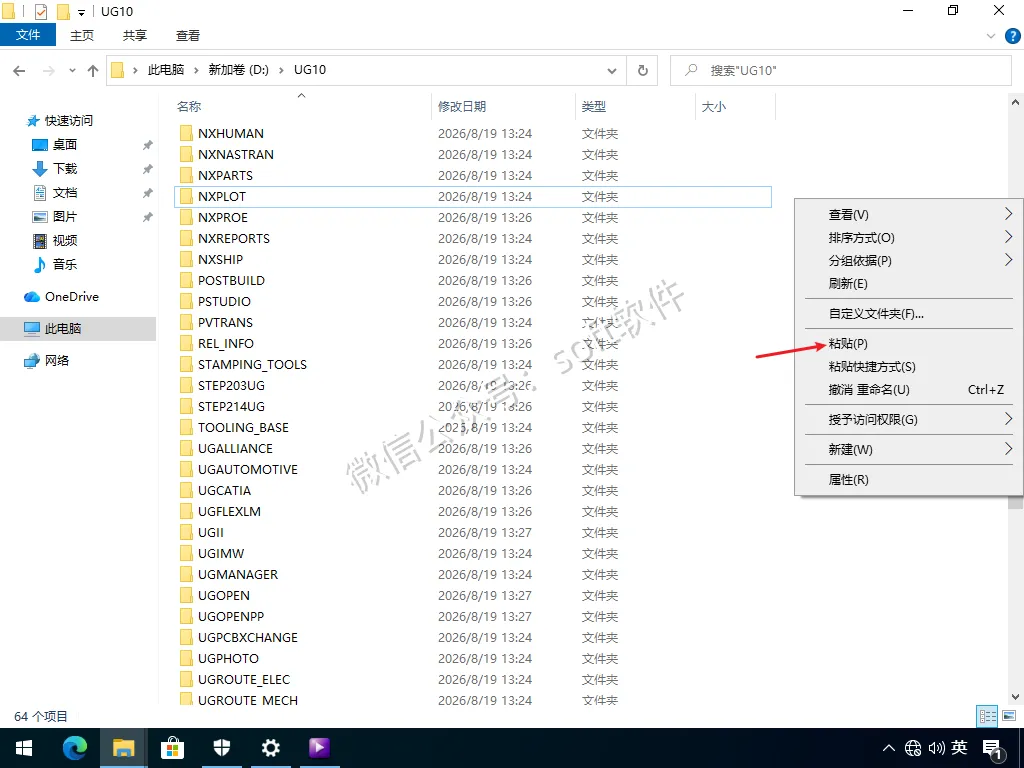Switch to the 查看 ribbon tab
The image size is (1024, 768).
point(187,35)
